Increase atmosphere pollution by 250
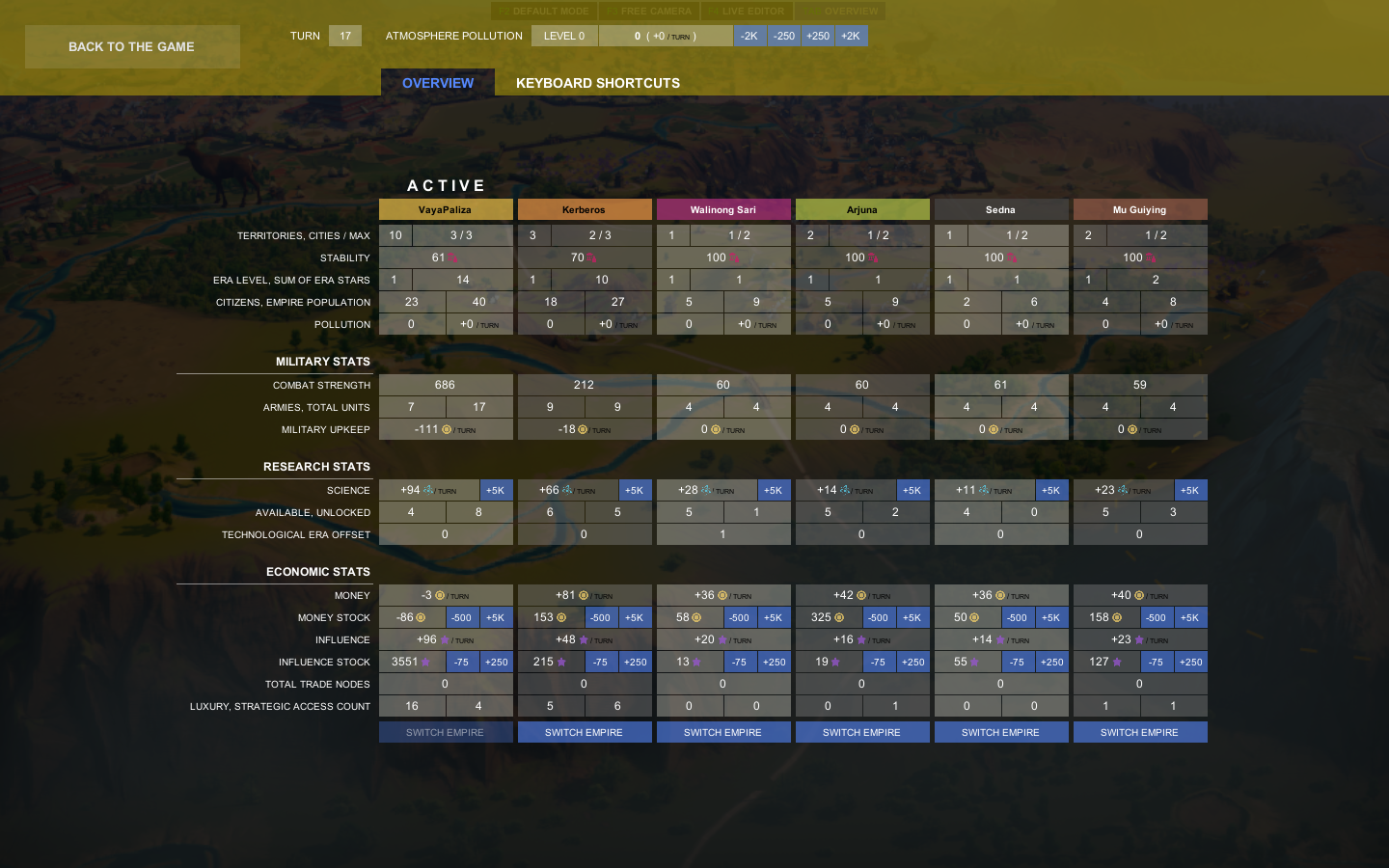Image resolution: width=1389 pixels, height=868 pixels. point(818,36)
